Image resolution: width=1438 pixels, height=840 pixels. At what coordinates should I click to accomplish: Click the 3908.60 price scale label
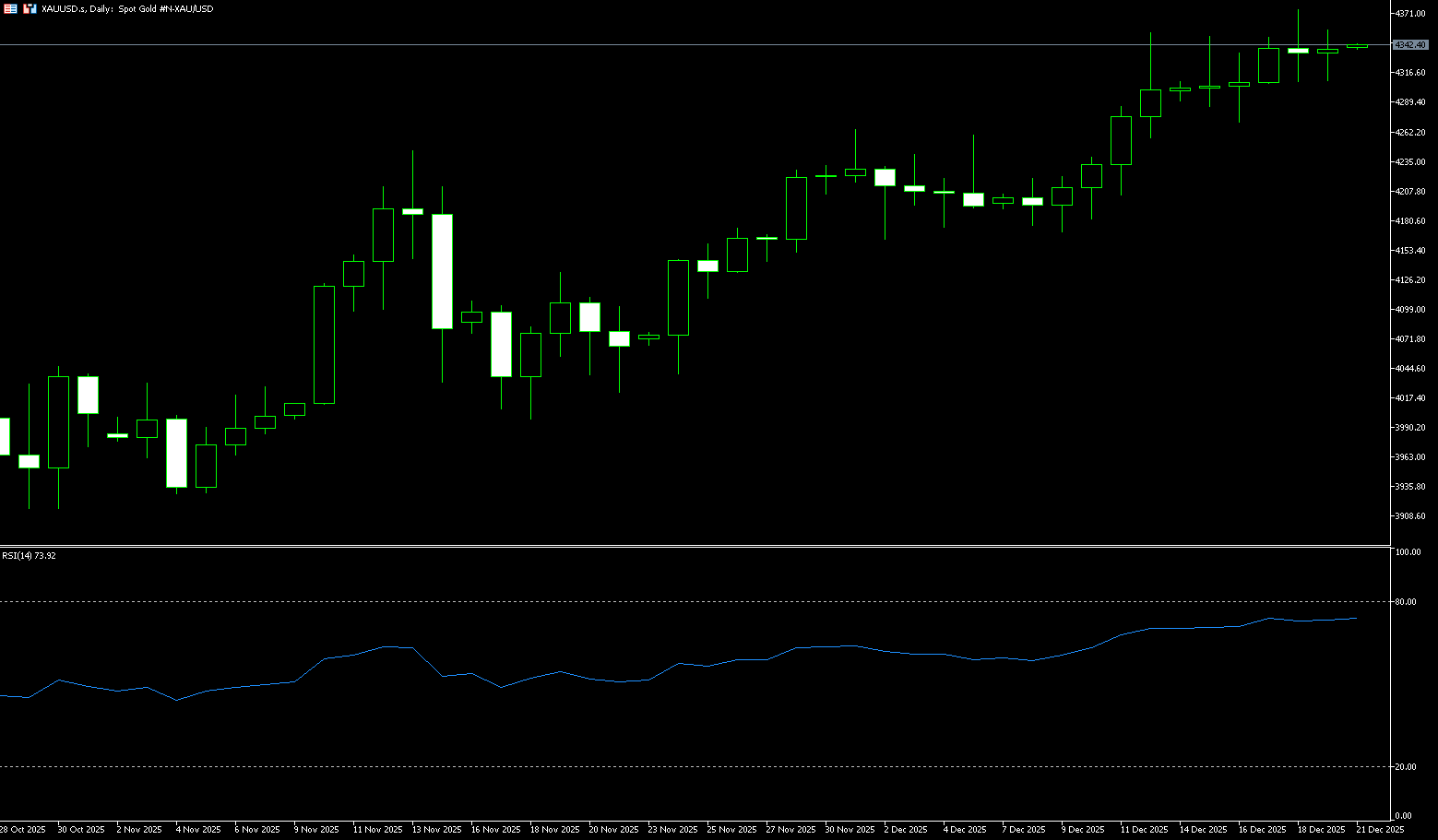(1410, 516)
